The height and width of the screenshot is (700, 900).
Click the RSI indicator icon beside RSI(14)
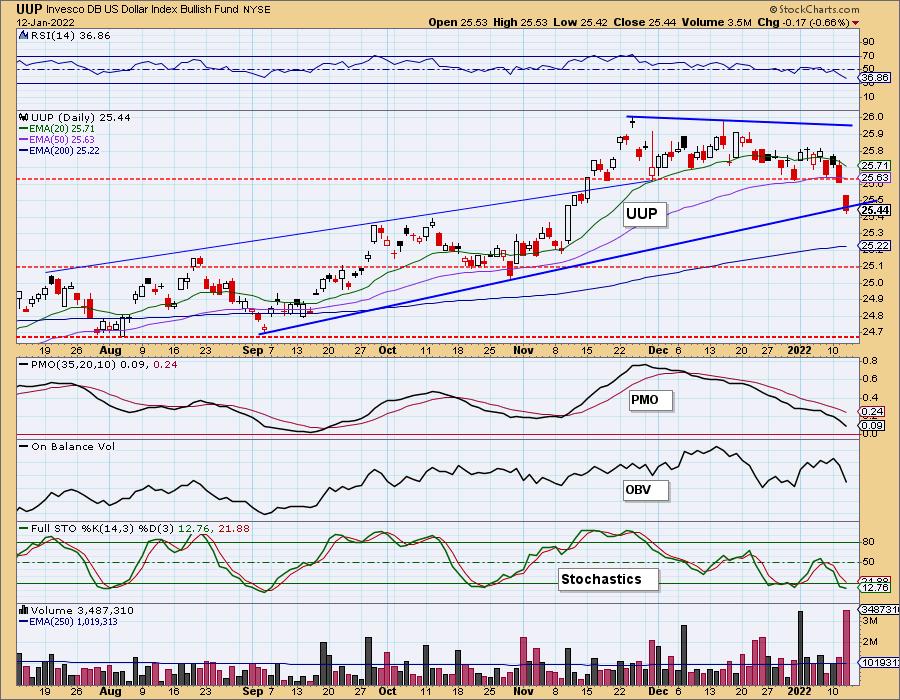tap(23, 36)
